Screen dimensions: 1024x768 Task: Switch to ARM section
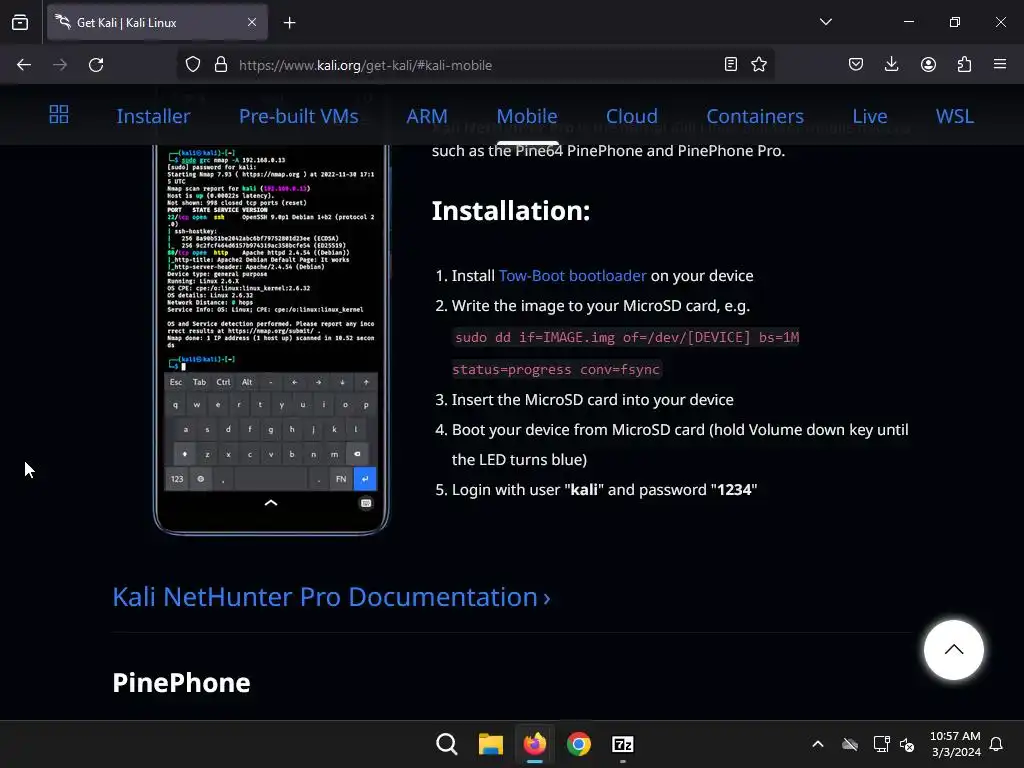427,116
